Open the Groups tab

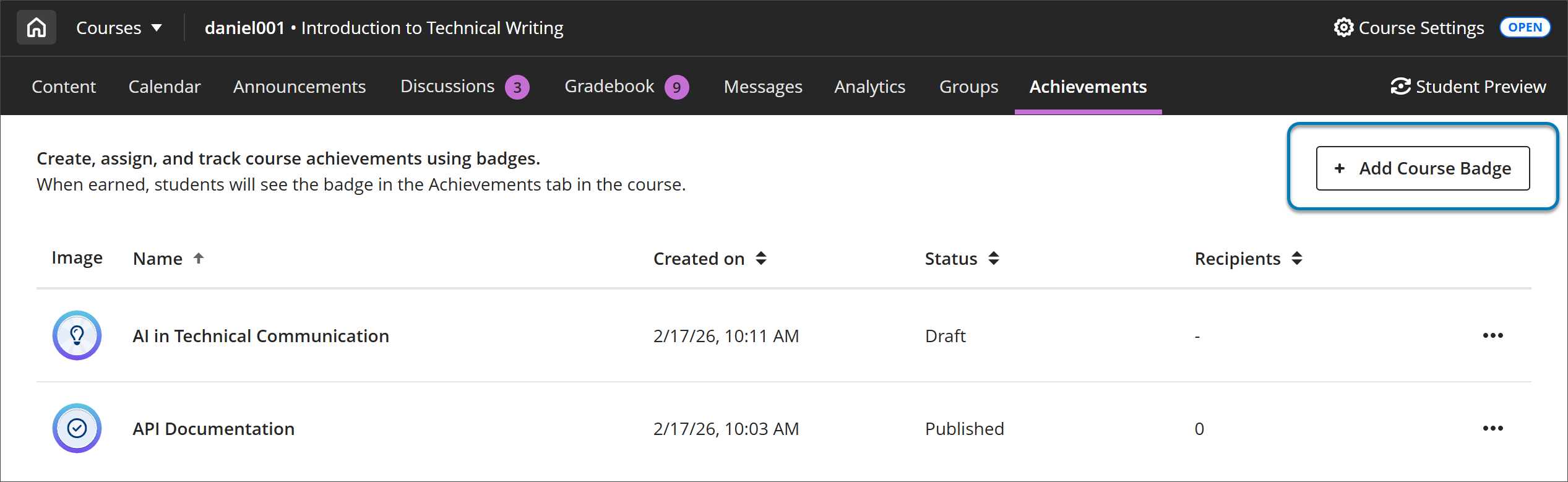click(x=968, y=87)
